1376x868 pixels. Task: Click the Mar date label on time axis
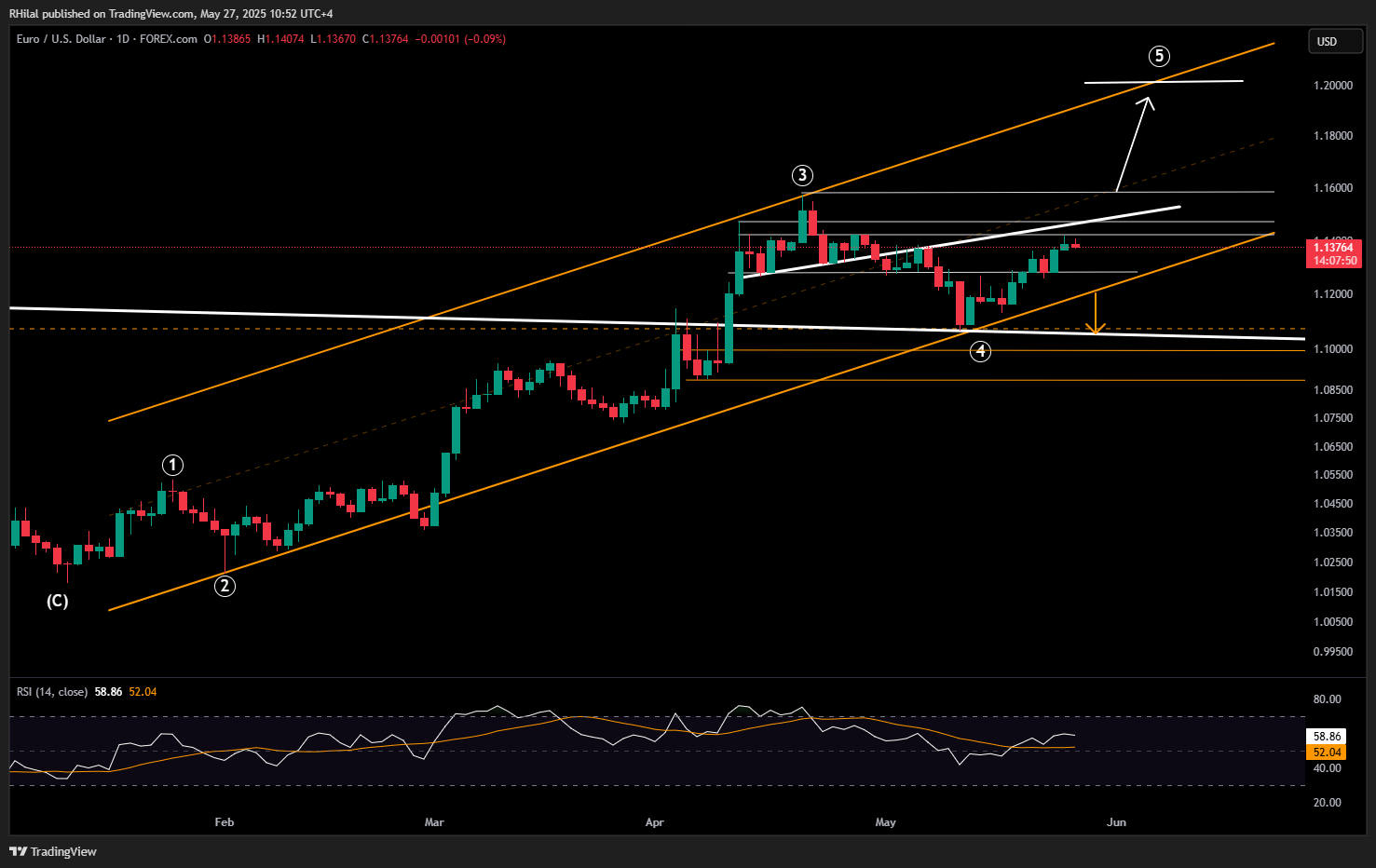click(434, 822)
